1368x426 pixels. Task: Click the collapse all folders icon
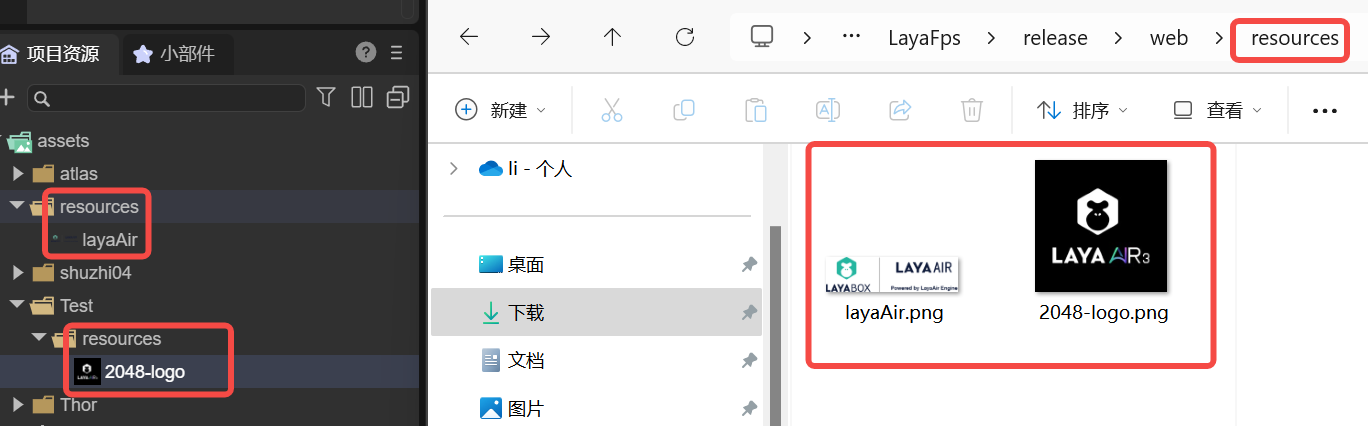pos(398,97)
